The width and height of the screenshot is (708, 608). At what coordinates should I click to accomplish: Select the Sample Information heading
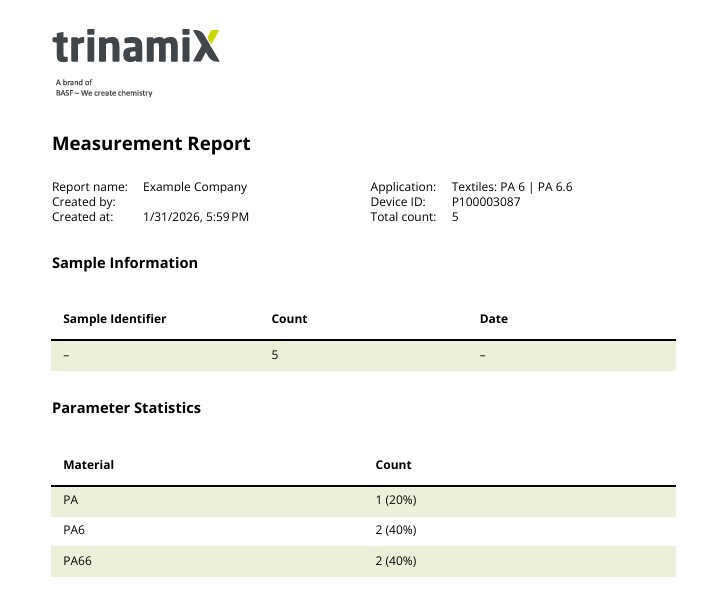click(125, 263)
